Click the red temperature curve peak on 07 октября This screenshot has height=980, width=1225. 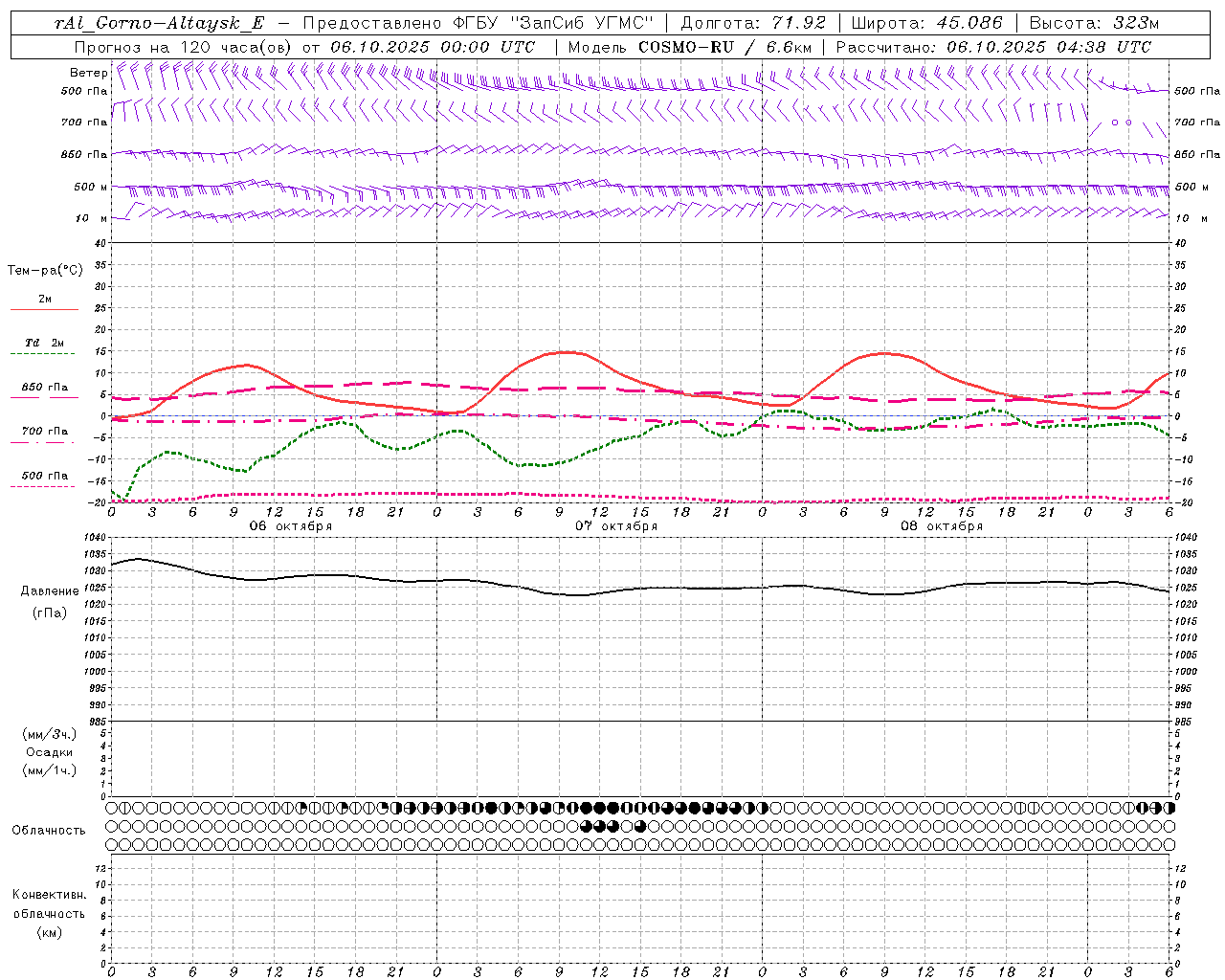pyautogui.click(x=567, y=352)
